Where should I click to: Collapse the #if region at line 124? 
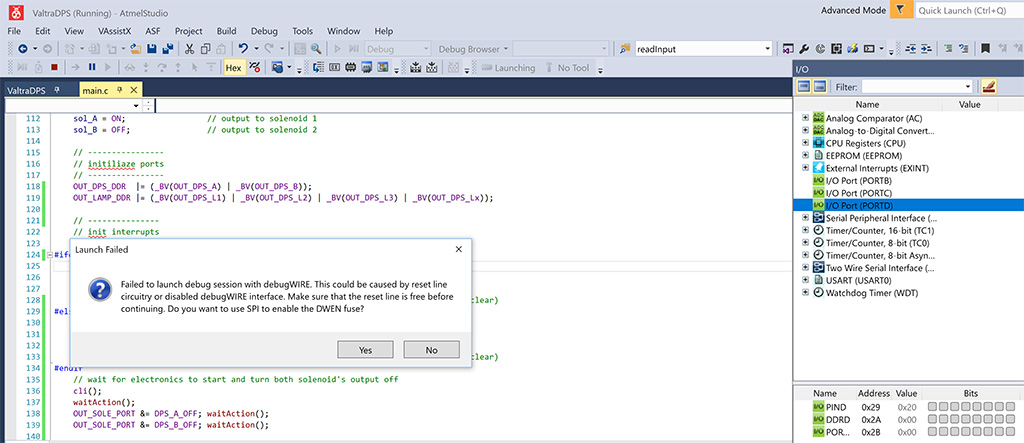[50, 255]
